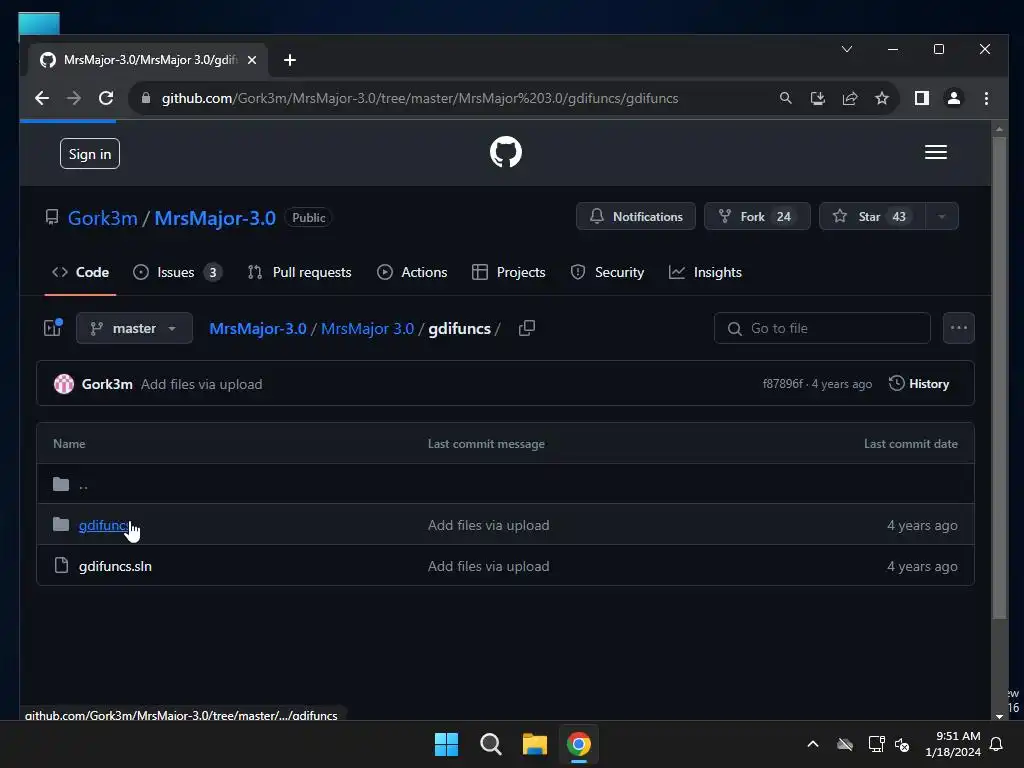Click the taskbar clock showing 9:51 AM

953,744
